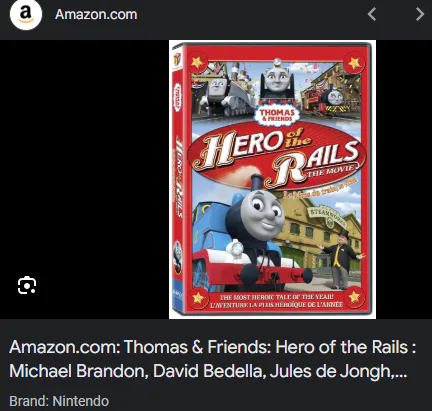Click the black engine at cover top center

(277, 82)
